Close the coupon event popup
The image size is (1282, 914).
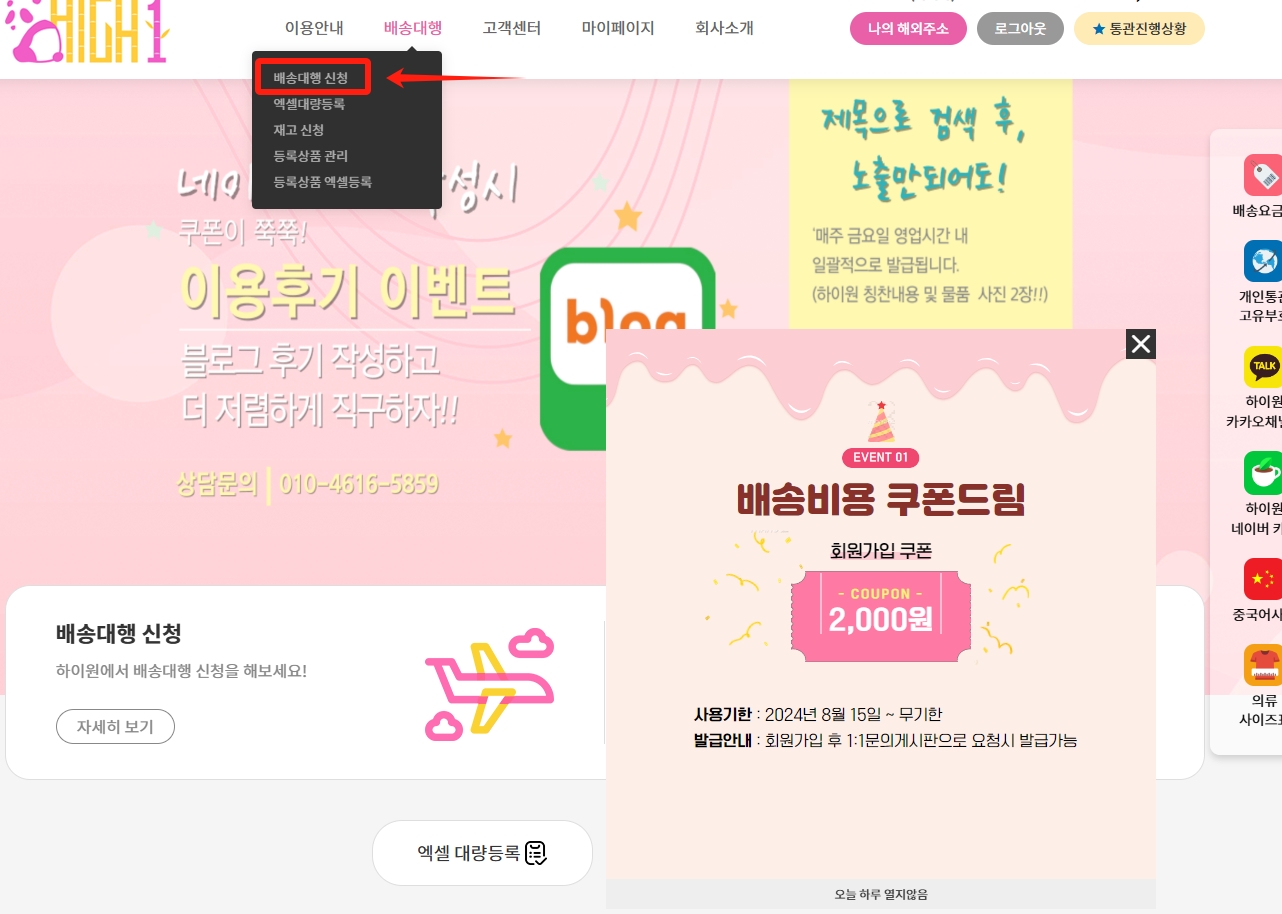1140,344
